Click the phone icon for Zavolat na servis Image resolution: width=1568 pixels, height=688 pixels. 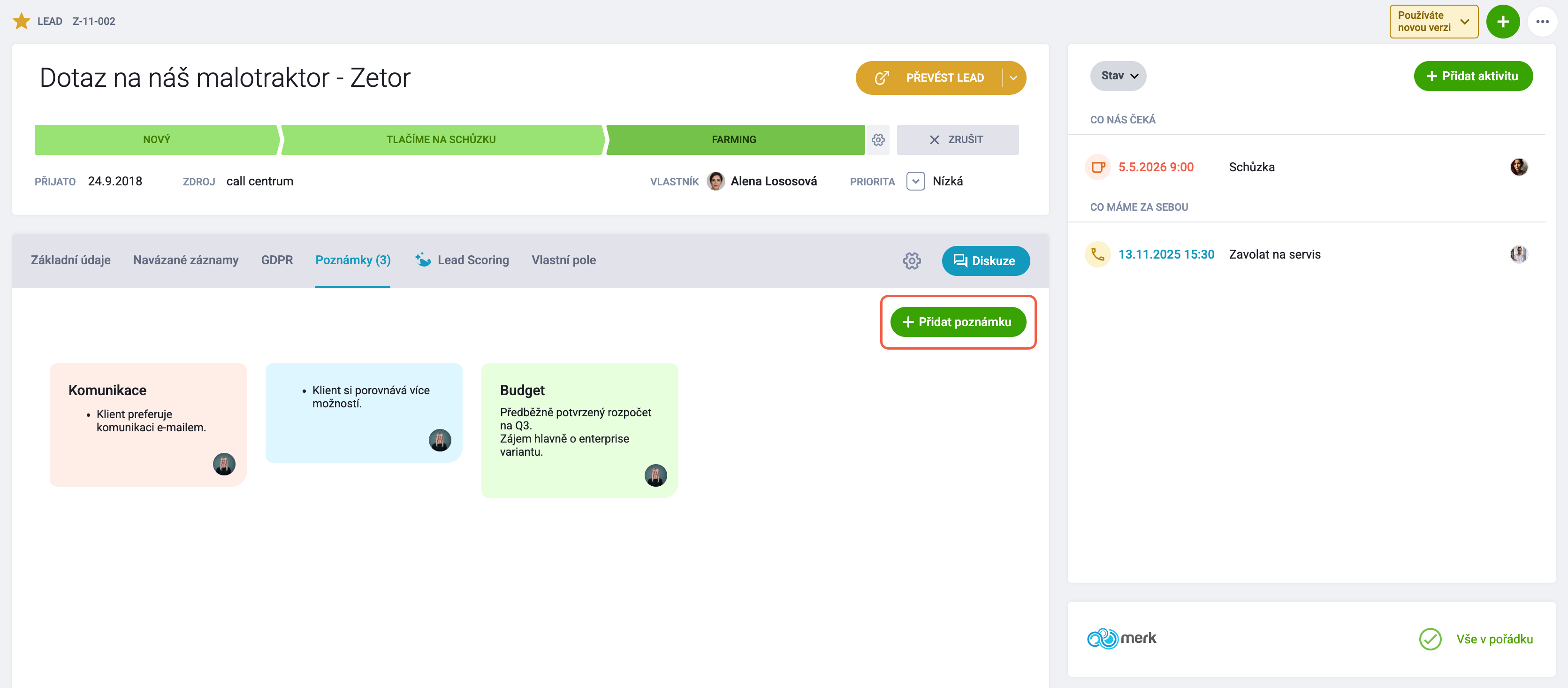pyautogui.click(x=1098, y=254)
